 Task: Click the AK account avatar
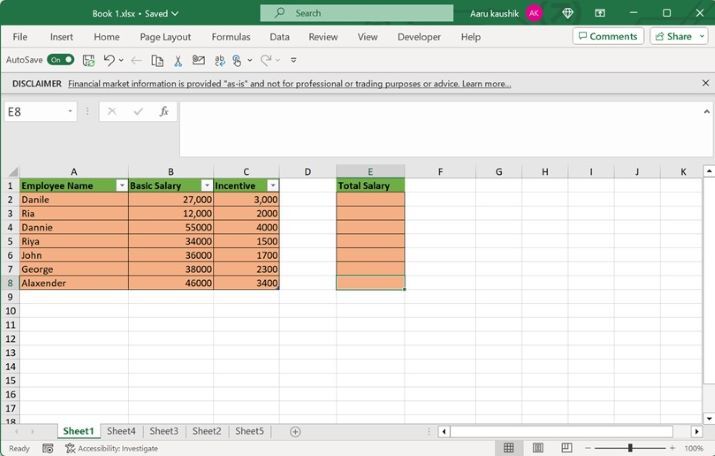tap(534, 13)
